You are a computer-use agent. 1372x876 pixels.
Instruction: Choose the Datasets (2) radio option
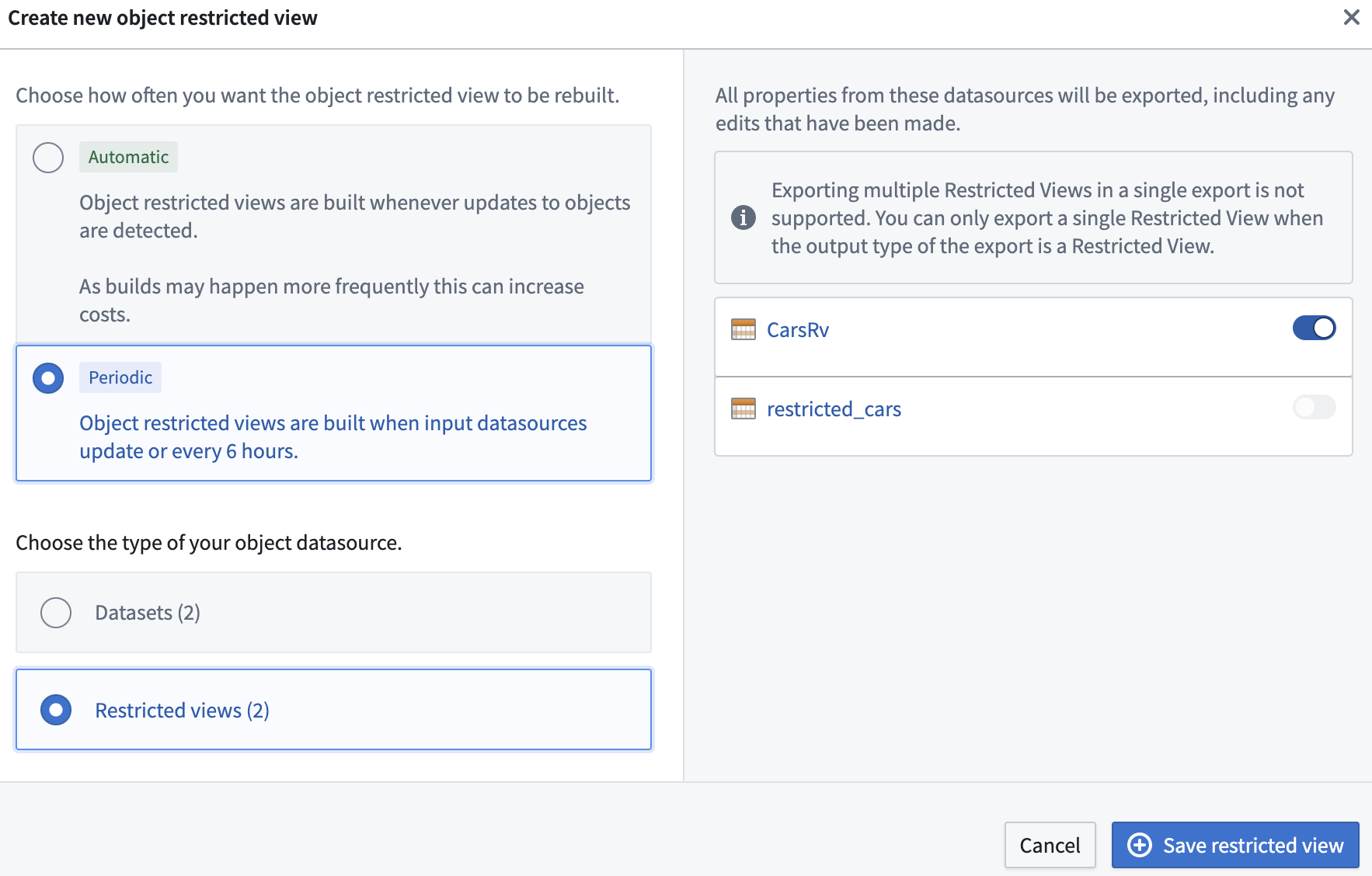pos(56,613)
